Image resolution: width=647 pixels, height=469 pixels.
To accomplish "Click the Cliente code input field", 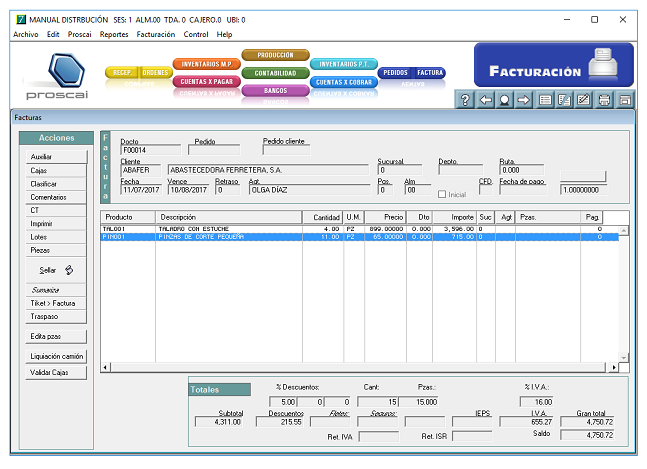I will 141,170.
